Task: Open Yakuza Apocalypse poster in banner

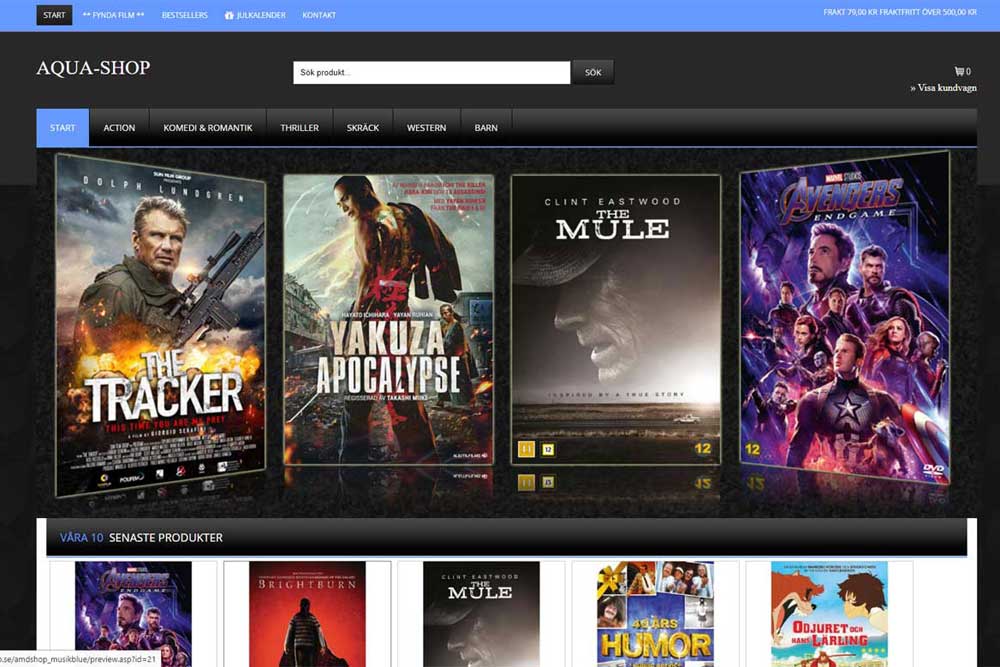Action: coord(388,320)
